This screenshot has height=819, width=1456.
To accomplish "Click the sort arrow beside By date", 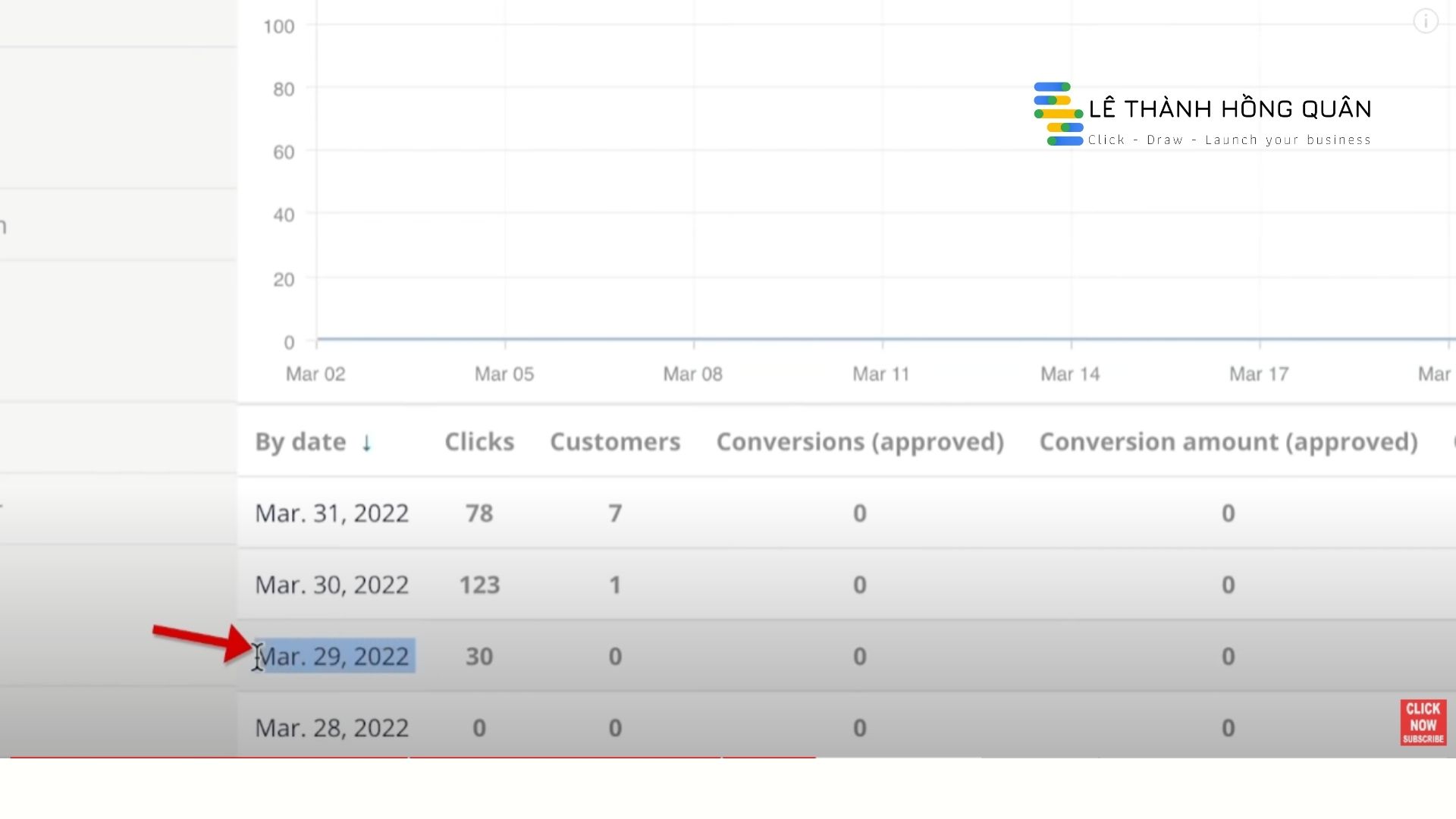I will click(x=366, y=442).
